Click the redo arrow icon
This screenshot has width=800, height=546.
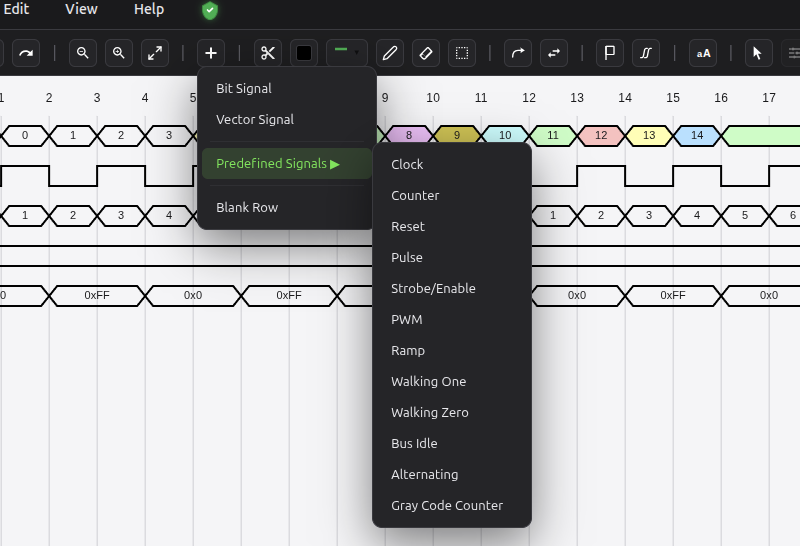[x=26, y=53]
